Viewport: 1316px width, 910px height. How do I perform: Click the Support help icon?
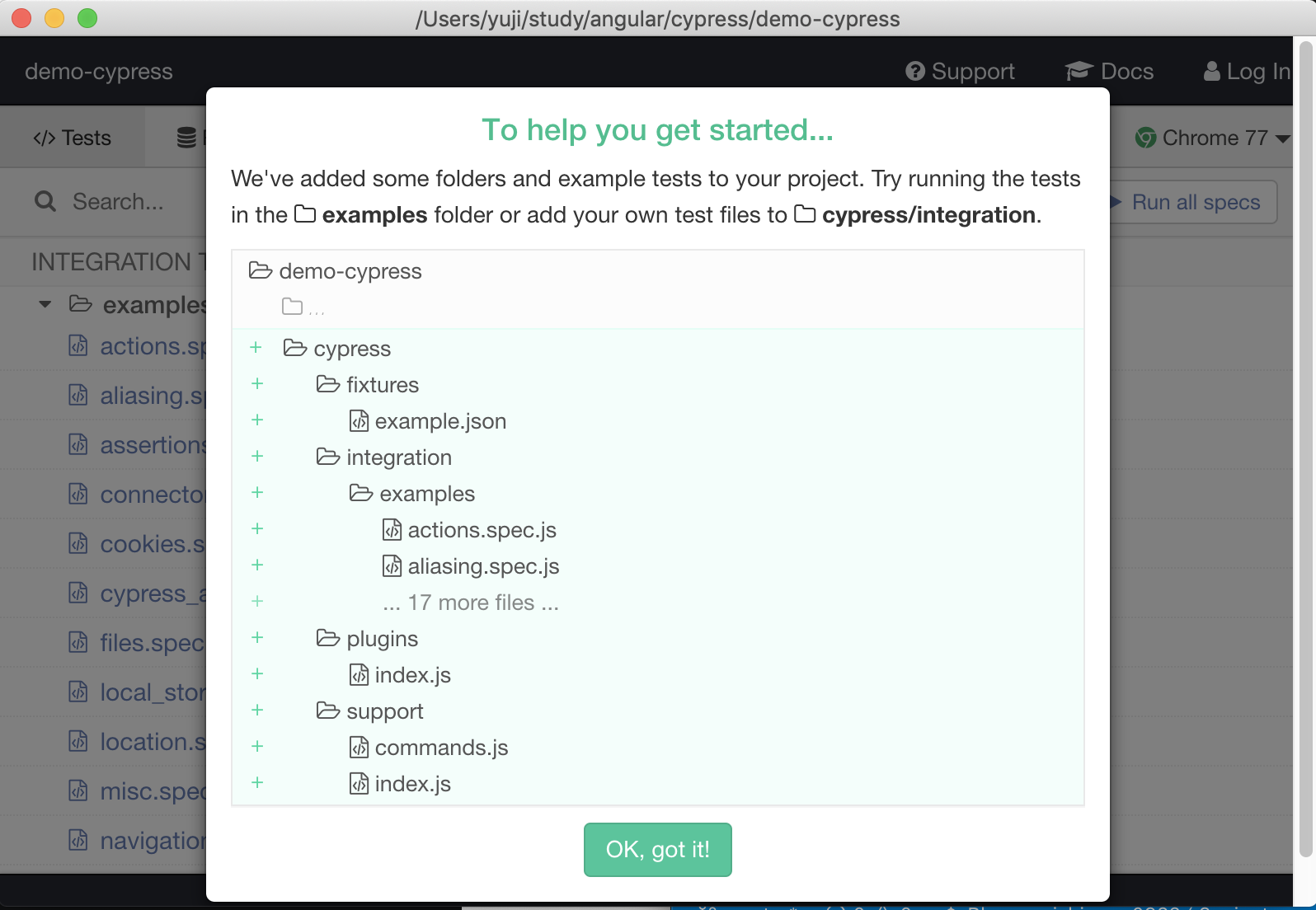click(915, 72)
